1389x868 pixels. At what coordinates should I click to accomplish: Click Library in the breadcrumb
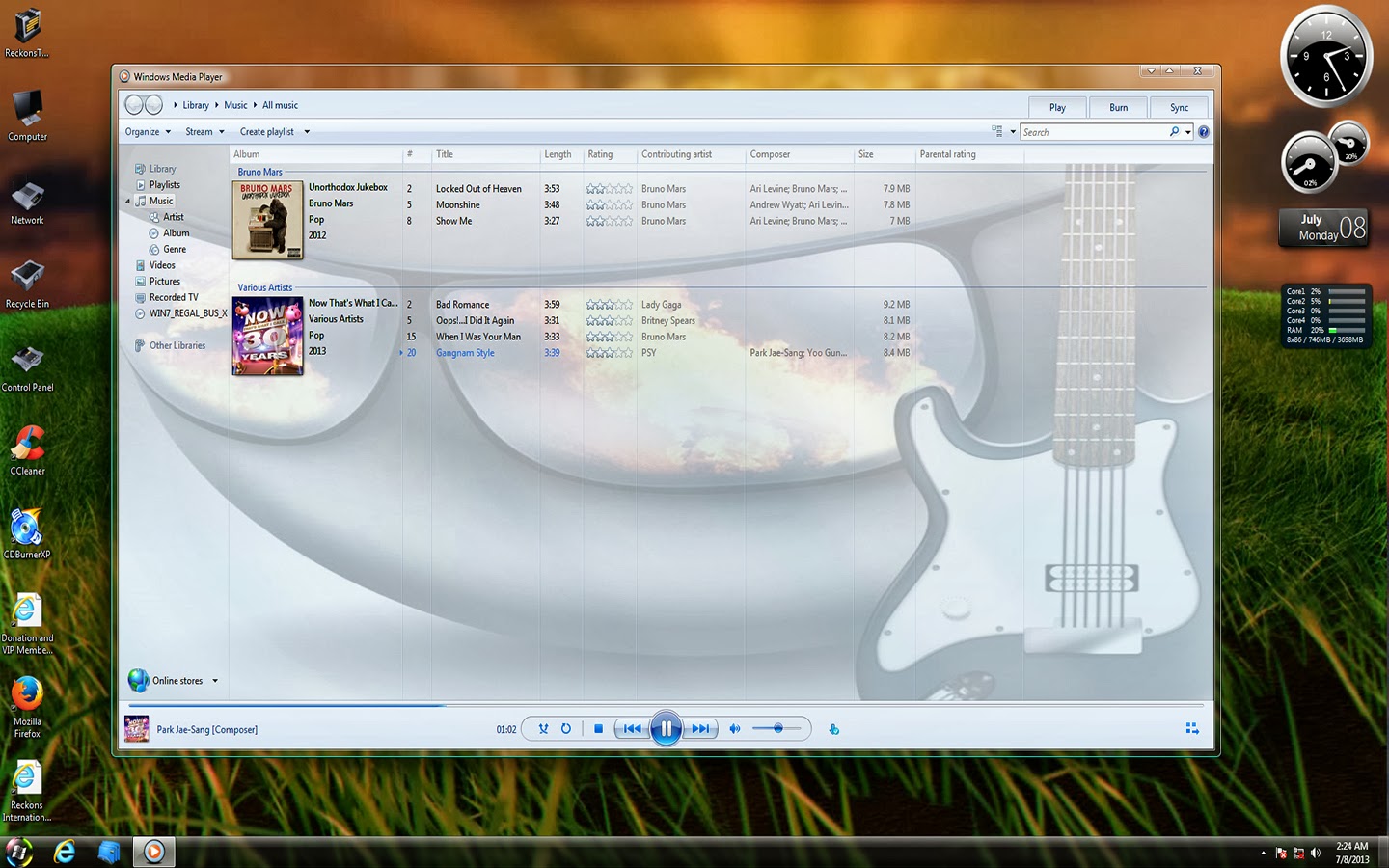(x=196, y=105)
